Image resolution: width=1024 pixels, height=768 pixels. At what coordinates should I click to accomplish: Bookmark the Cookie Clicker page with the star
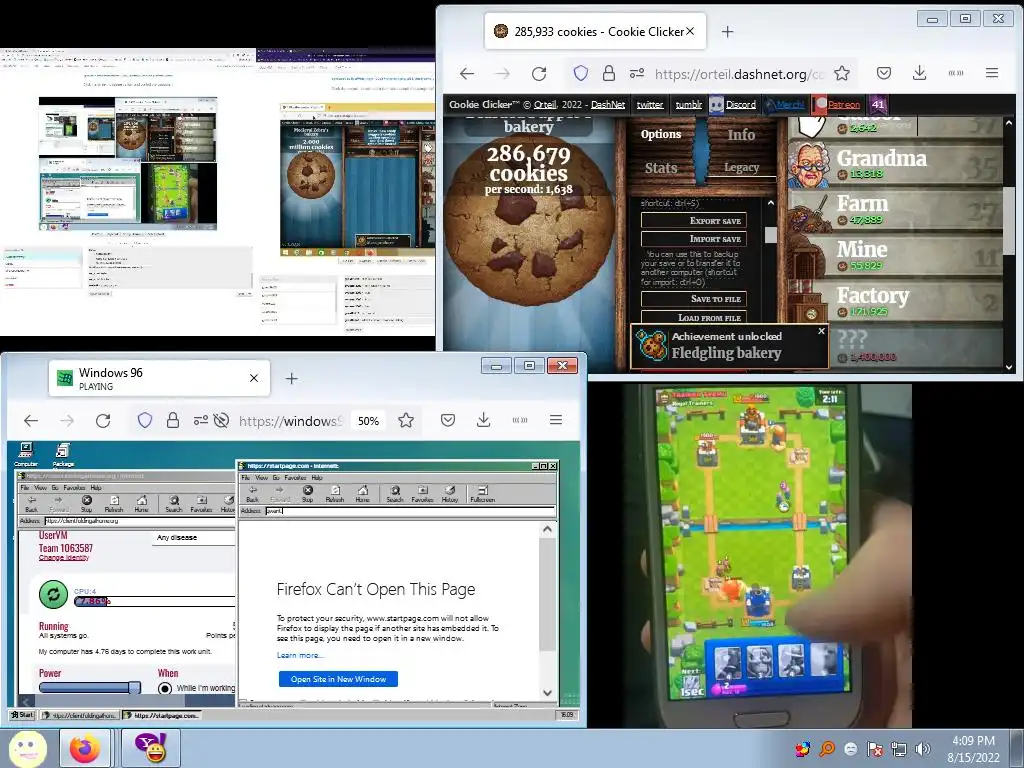pos(842,73)
